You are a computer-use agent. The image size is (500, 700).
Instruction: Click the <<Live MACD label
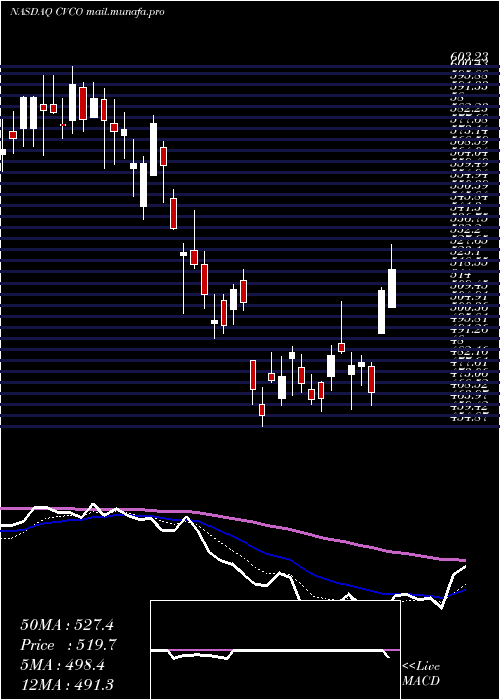tap(421, 674)
